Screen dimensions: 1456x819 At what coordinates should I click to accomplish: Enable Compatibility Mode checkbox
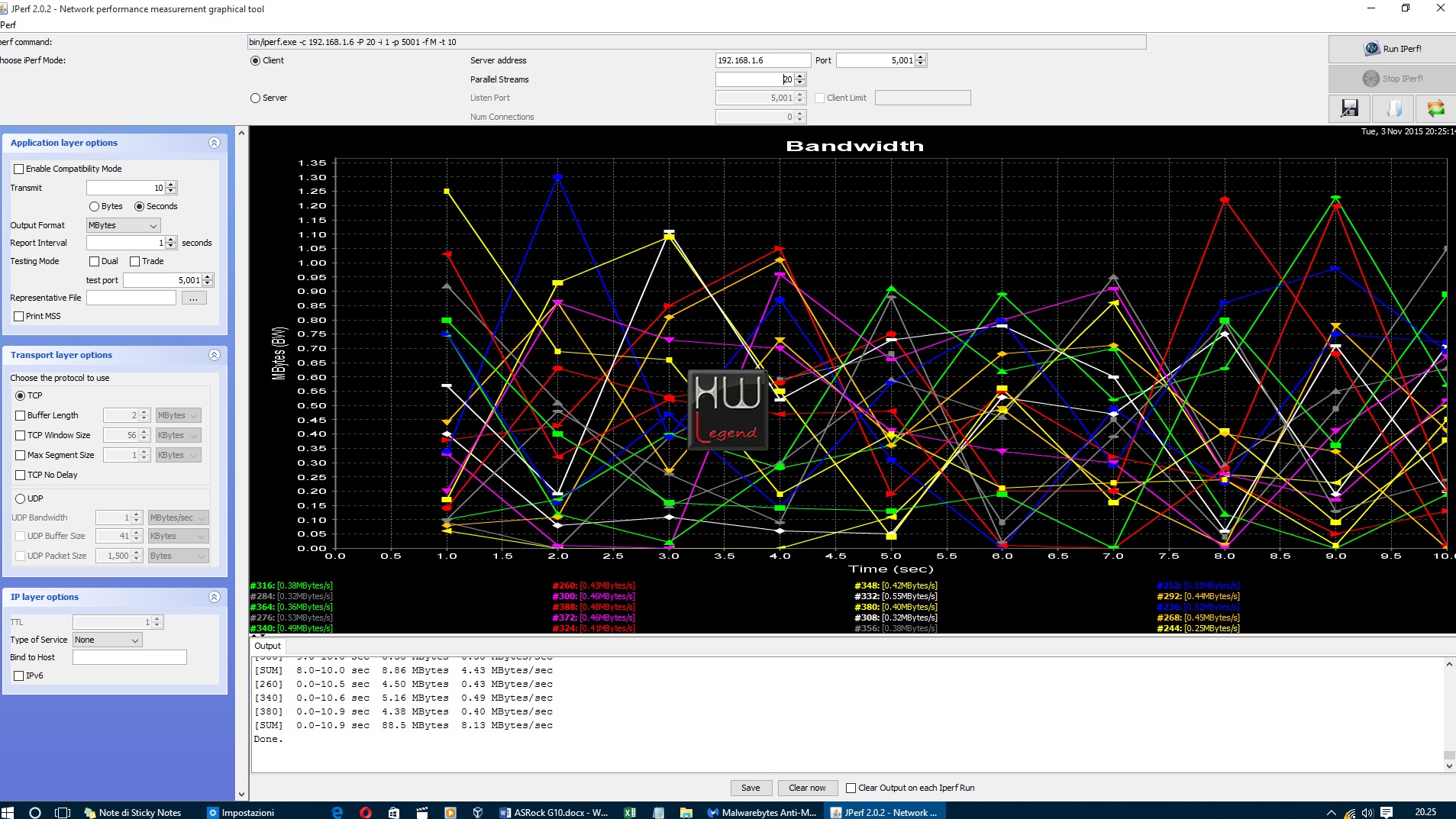coord(19,169)
